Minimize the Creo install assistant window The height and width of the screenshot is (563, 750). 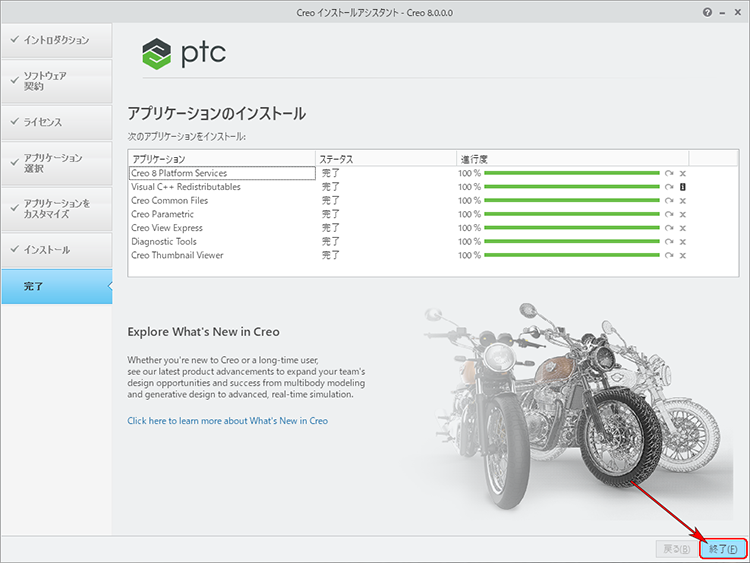pyautogui.click(x=722, y=13)
